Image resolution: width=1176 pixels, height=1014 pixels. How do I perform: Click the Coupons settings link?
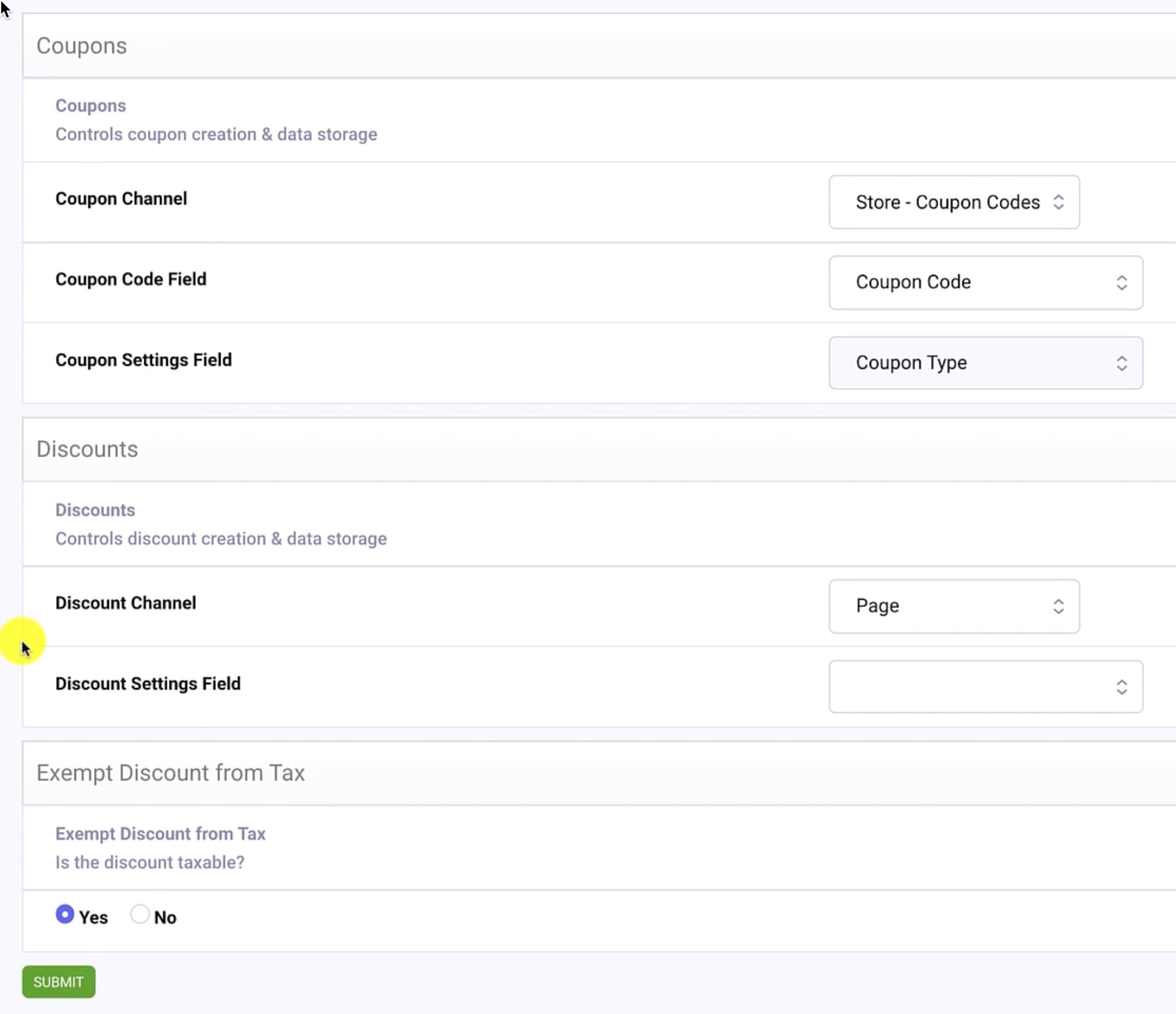[90, 105]
